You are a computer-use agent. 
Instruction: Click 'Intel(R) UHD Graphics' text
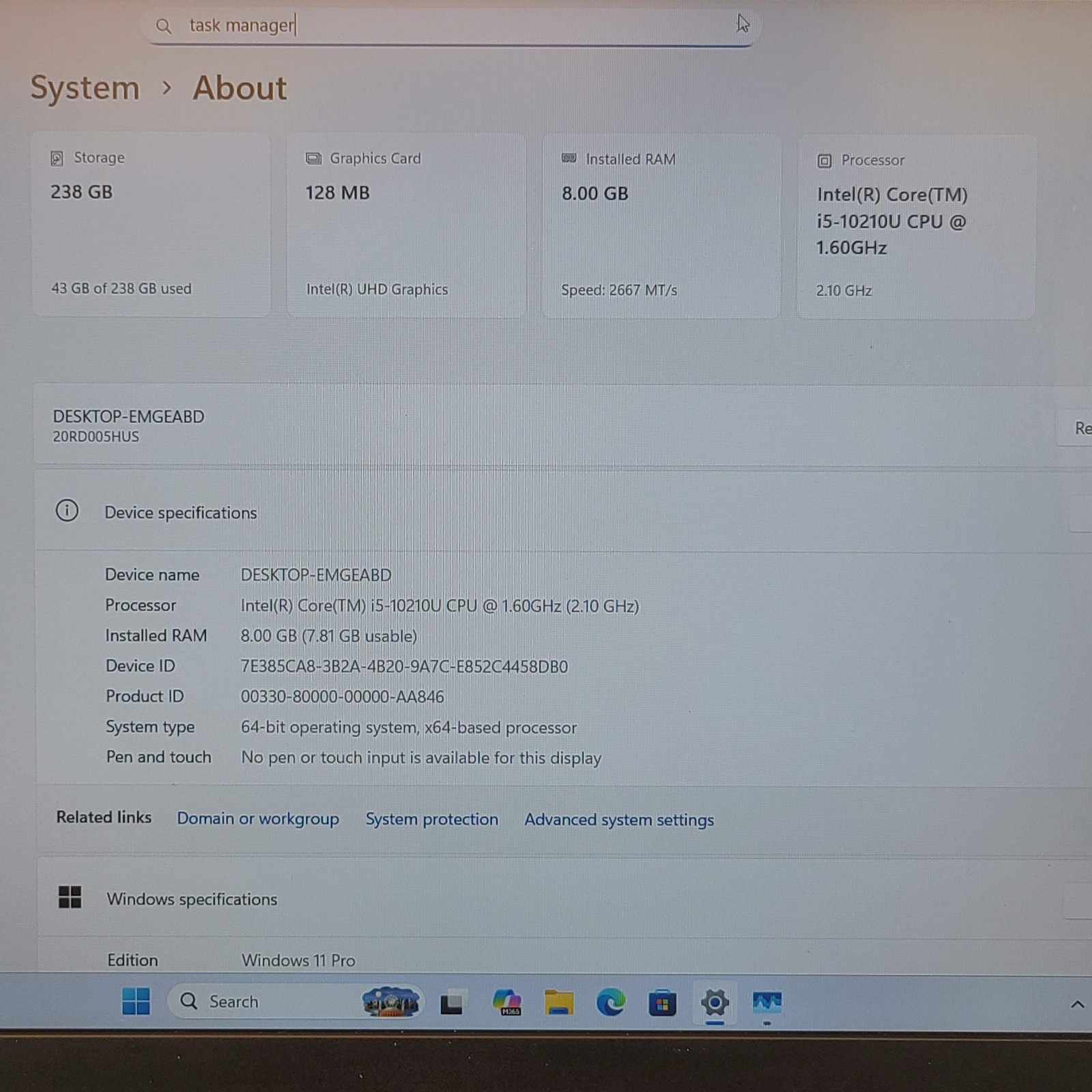pos(377,289)
